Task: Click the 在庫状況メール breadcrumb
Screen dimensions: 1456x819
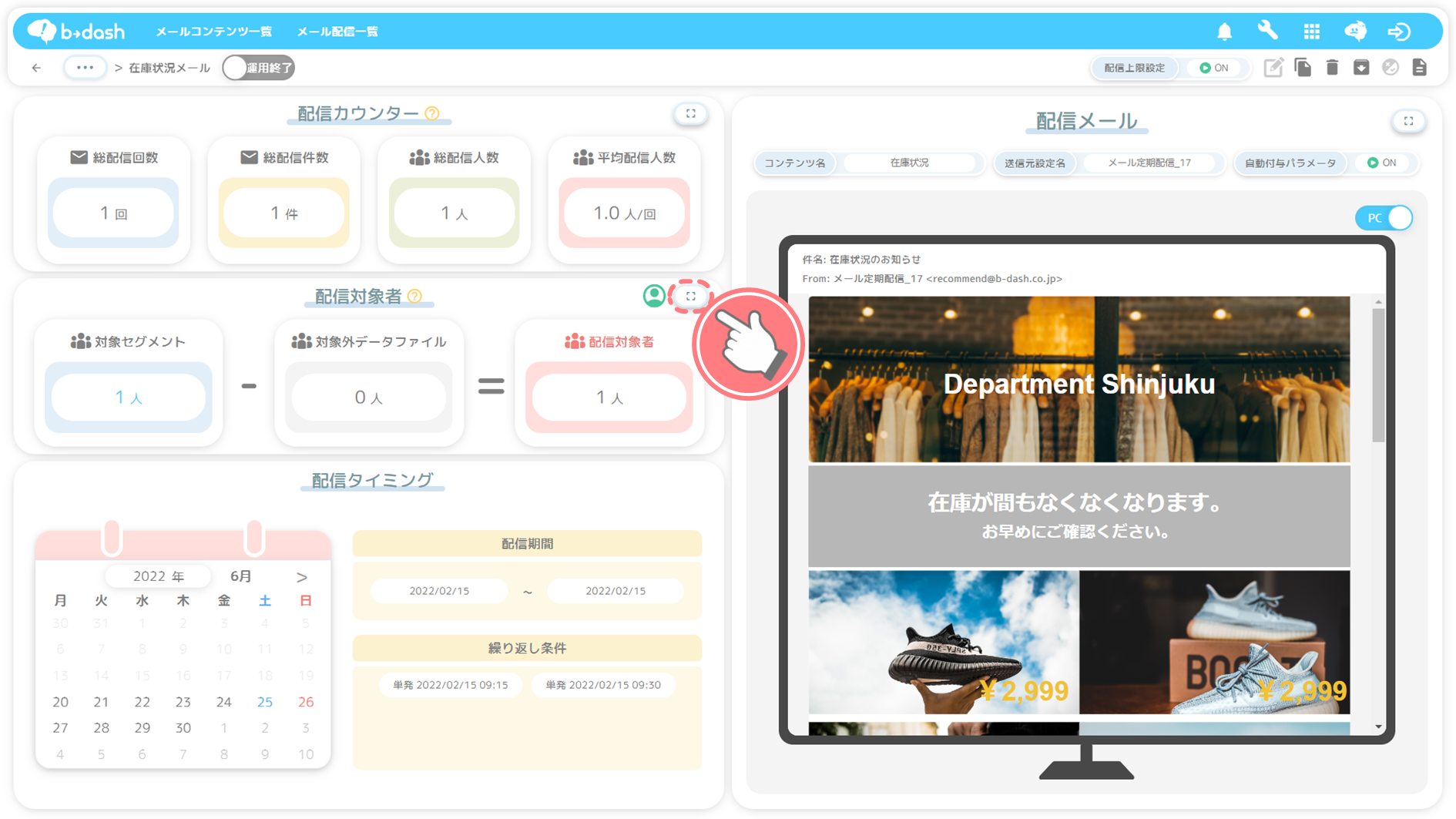Action: pyautogui.click(x=169, y=68)
